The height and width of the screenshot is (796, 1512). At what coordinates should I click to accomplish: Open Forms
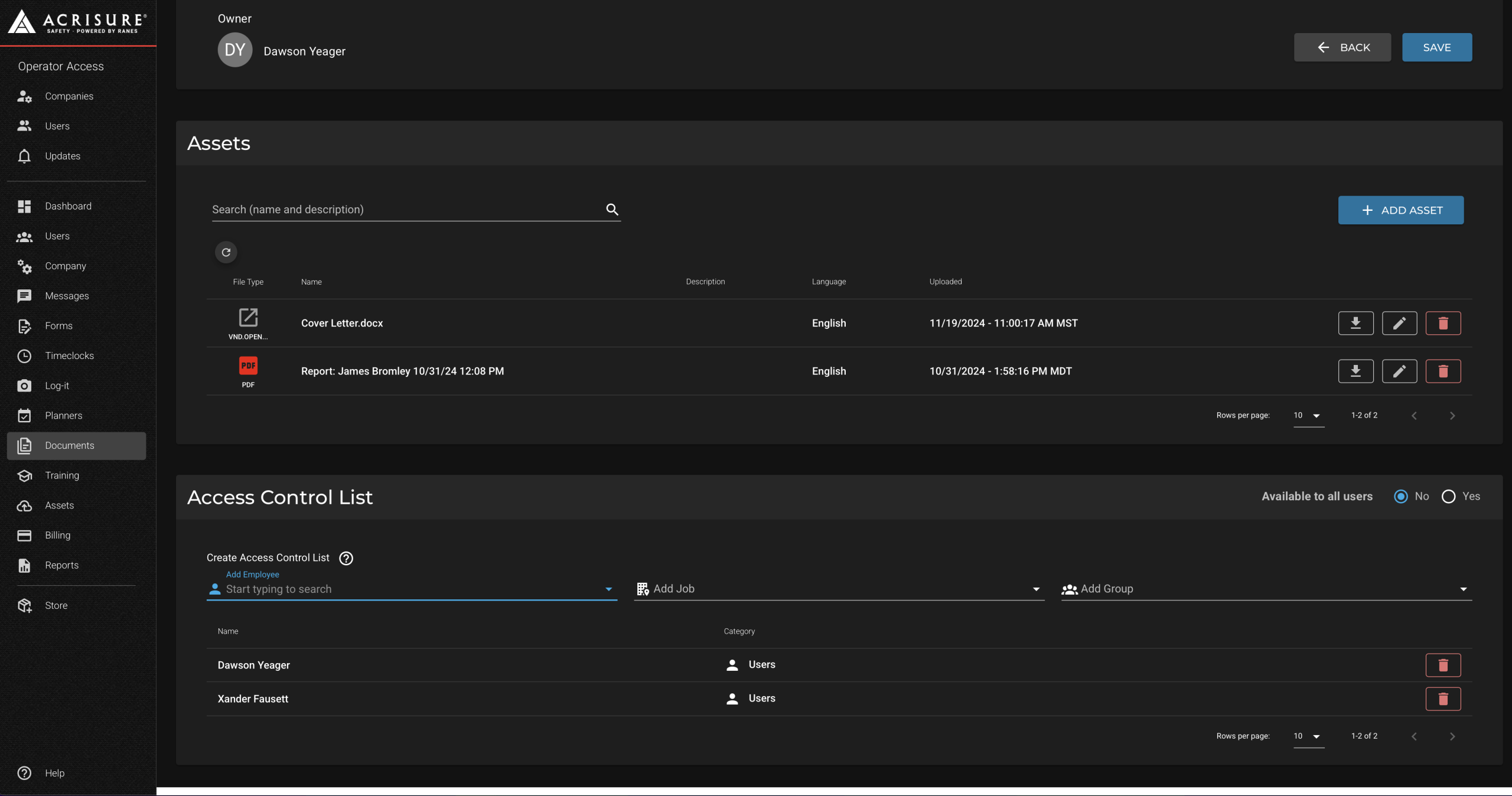[x=77, y=326]
